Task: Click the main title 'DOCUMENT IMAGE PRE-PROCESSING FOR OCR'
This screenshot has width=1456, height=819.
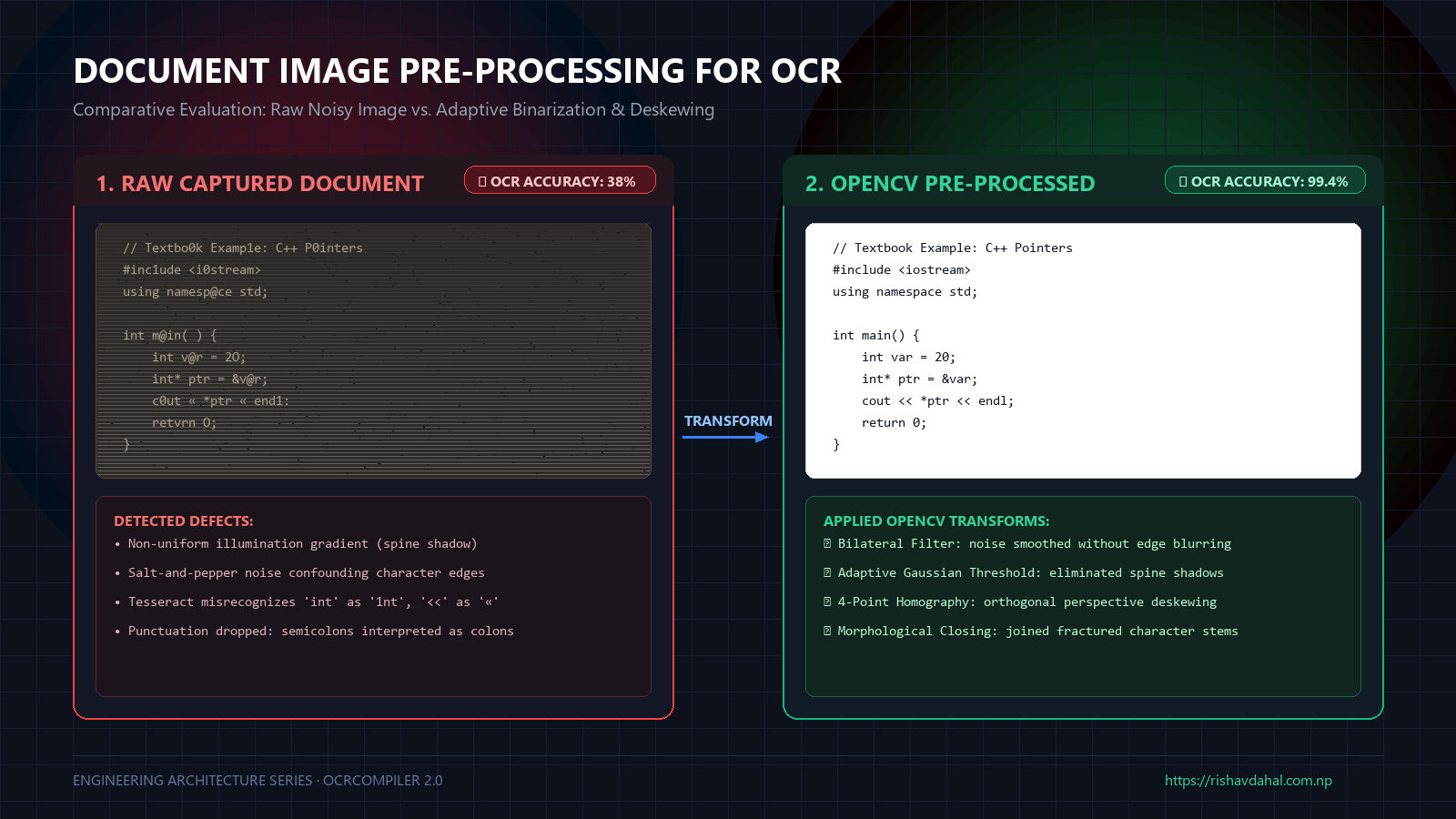Action: 458,71
